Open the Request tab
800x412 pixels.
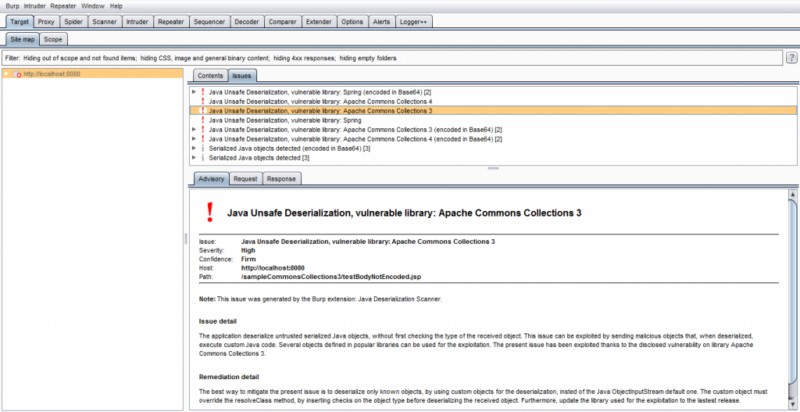246,179
